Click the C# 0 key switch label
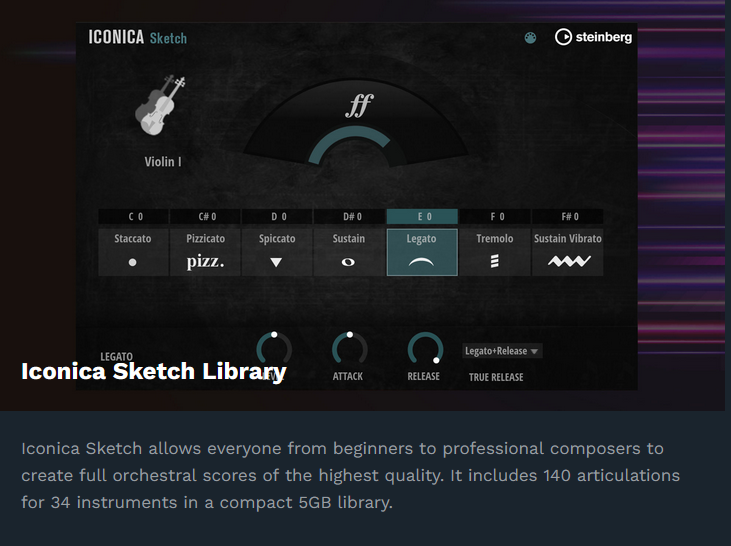The height and width of the screenshot is (546, 731). click(205, 216)
